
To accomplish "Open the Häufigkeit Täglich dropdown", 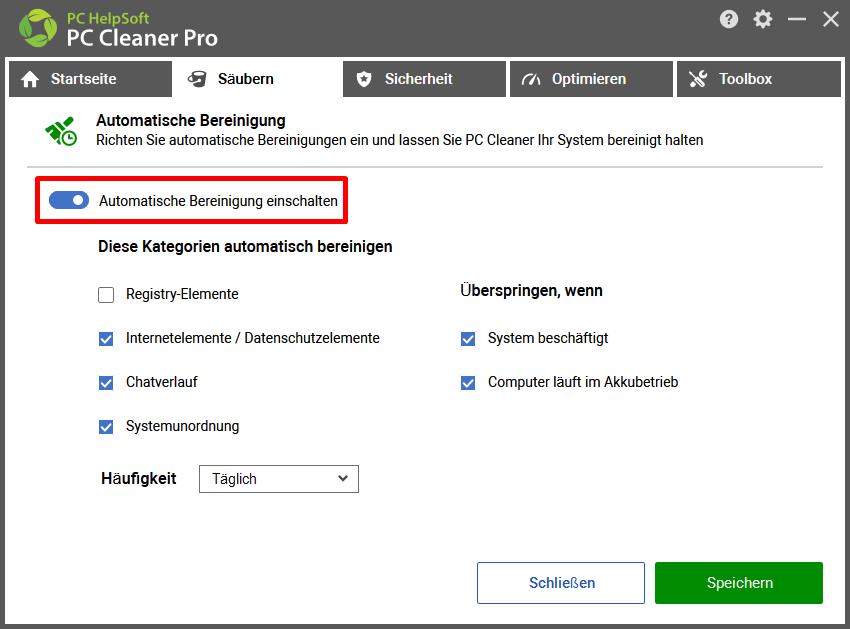I will pyautogui.click(x=279, y=479).
